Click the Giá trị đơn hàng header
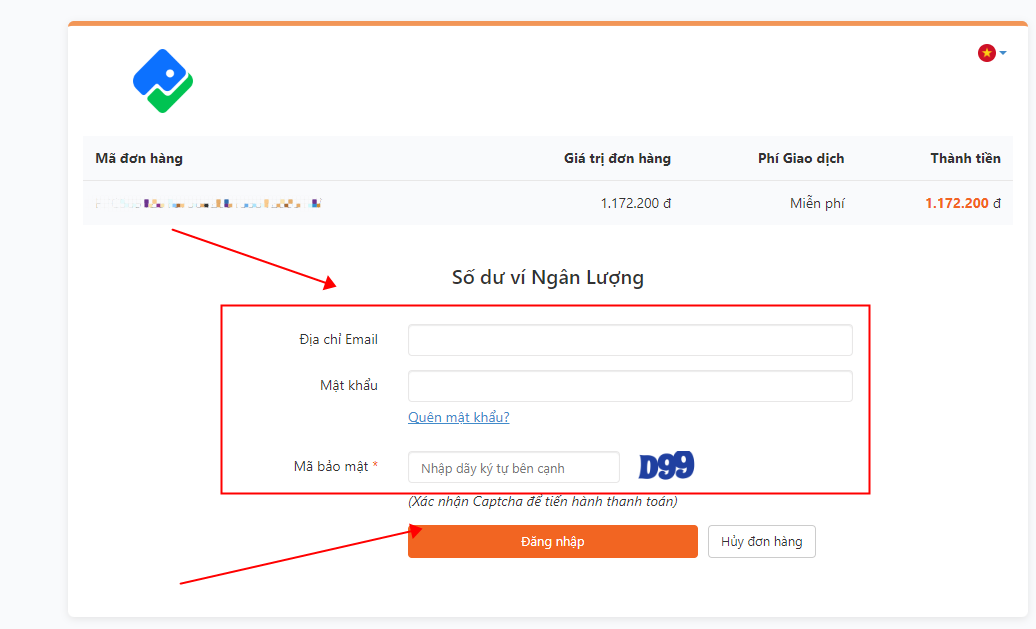 click(x=617, y=159)
